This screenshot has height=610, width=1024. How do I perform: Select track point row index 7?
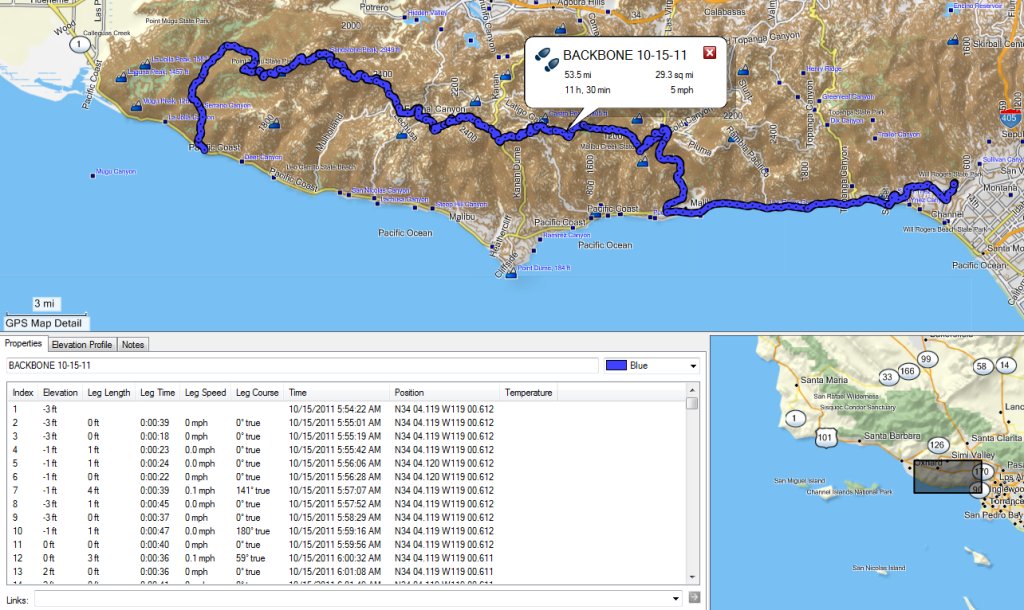tap(346, 490)
